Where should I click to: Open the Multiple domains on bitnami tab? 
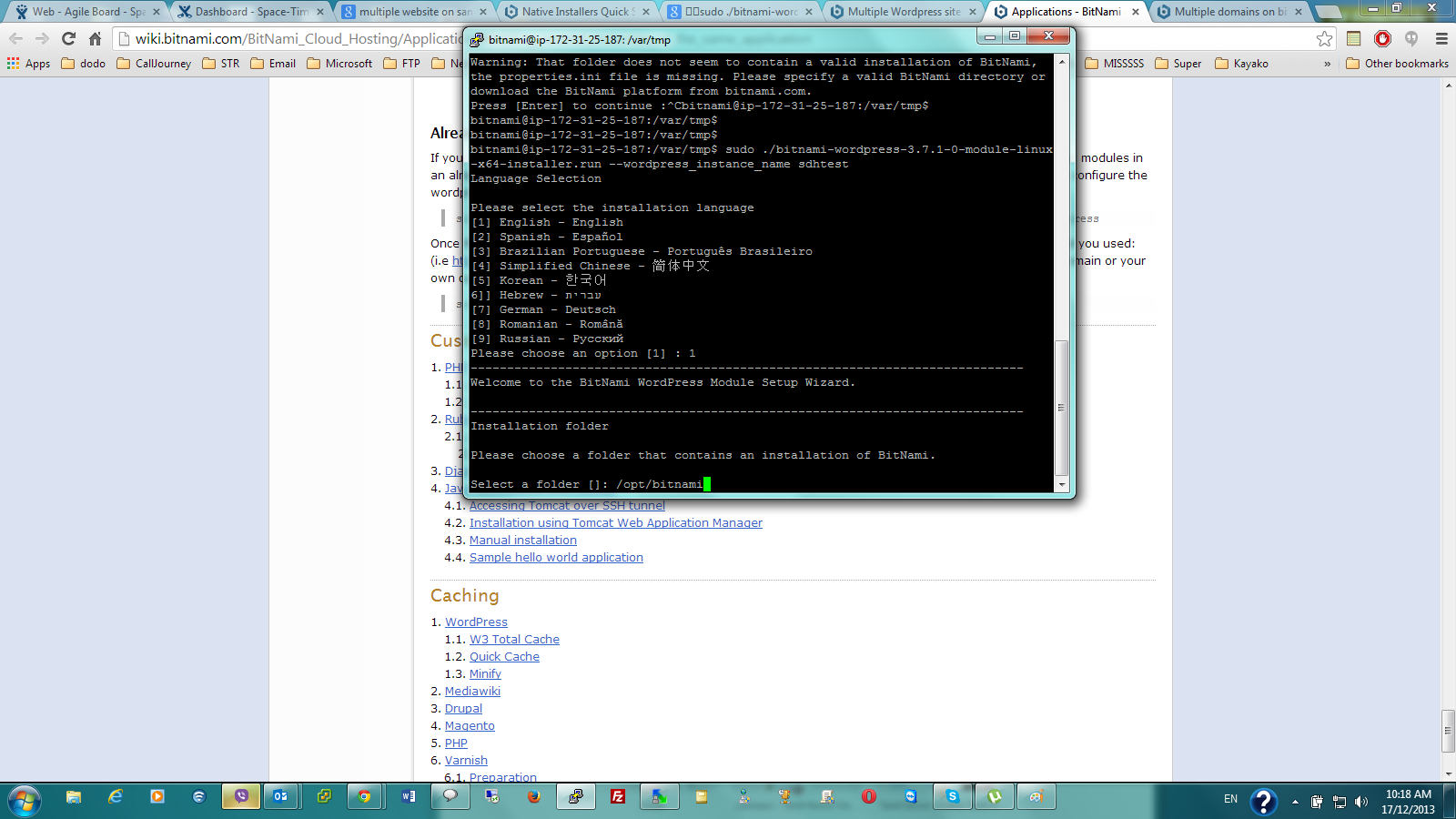point(1229,12)
